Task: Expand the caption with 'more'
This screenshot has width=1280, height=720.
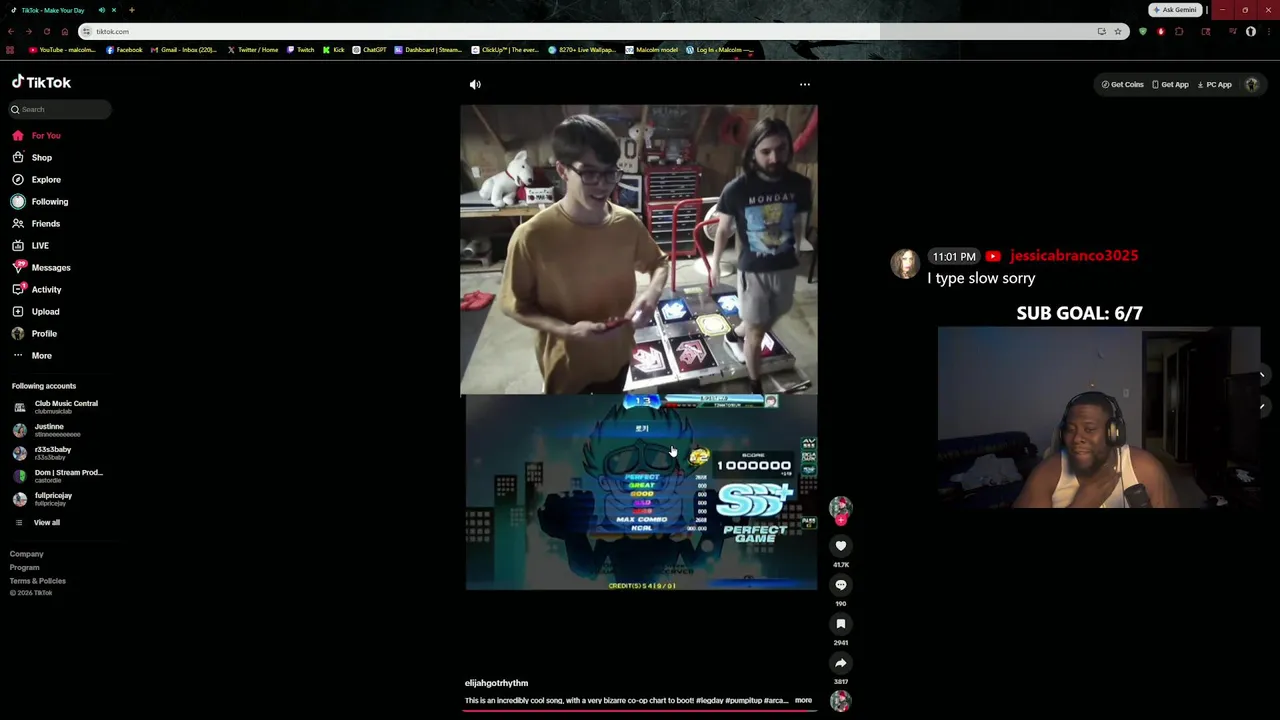Action: click(803, 700)
